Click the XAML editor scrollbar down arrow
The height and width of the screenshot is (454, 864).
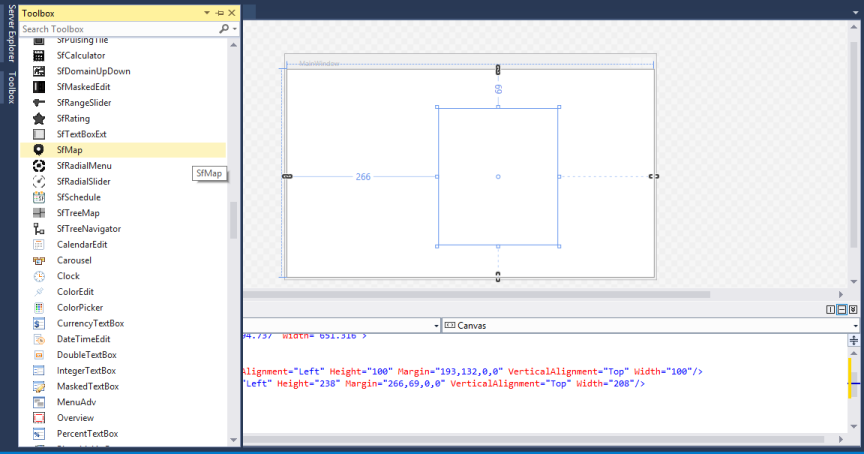854,426
